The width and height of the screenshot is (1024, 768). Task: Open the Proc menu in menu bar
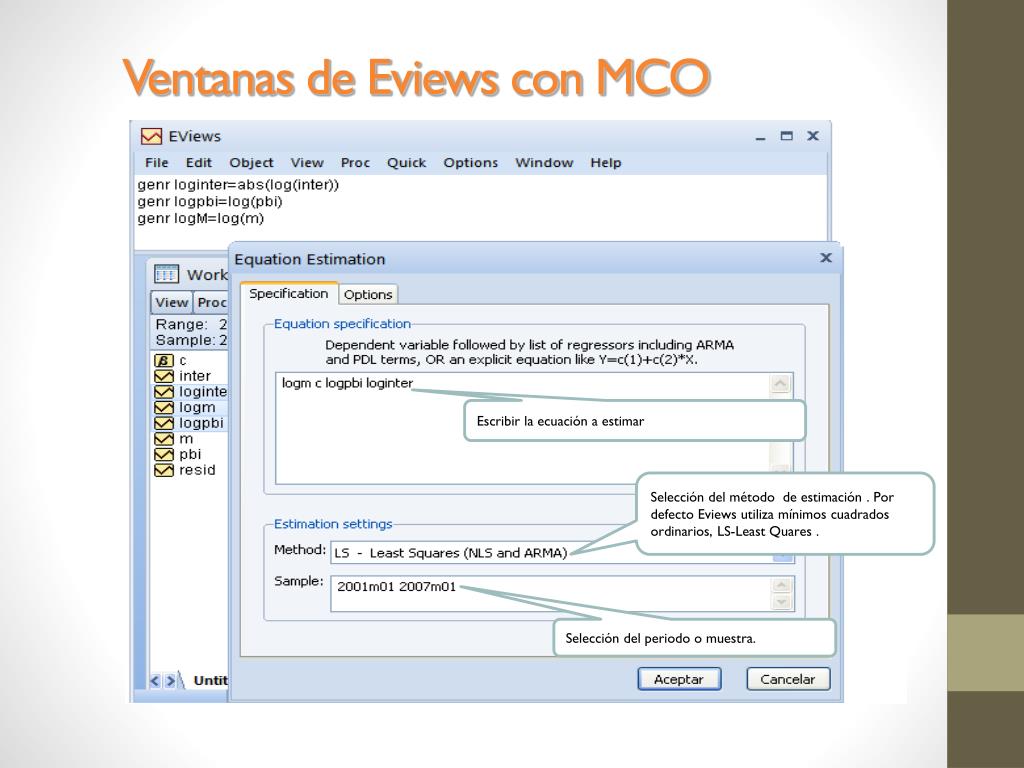pyautogui.click(x=355, y=163)
